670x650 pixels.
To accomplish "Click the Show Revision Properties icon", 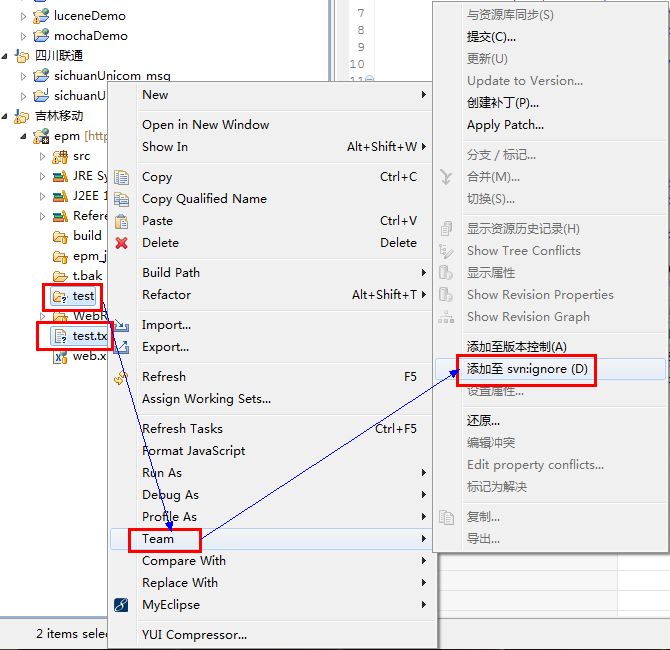I will pos(446,295).
